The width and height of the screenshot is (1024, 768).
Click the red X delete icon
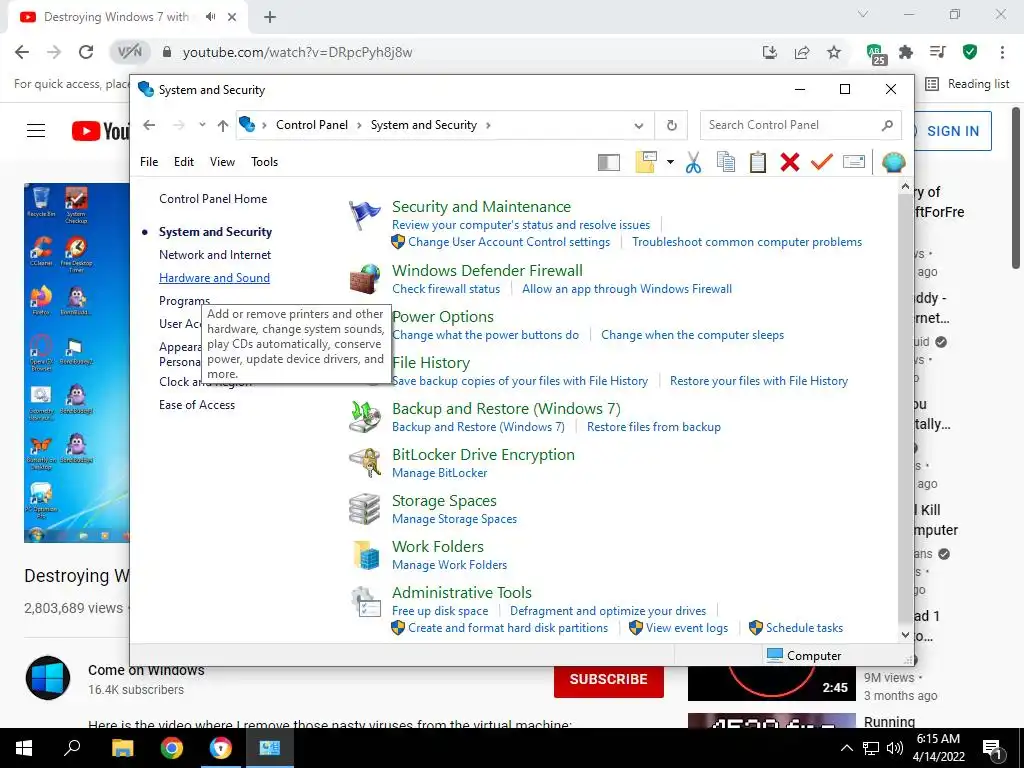click(790, 162)
